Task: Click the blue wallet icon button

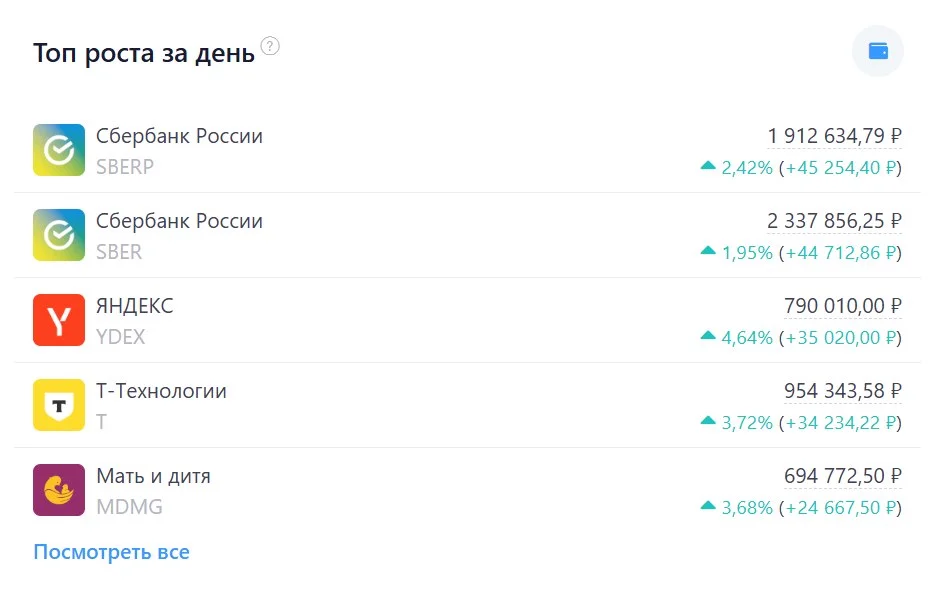Action: [878, 51]
